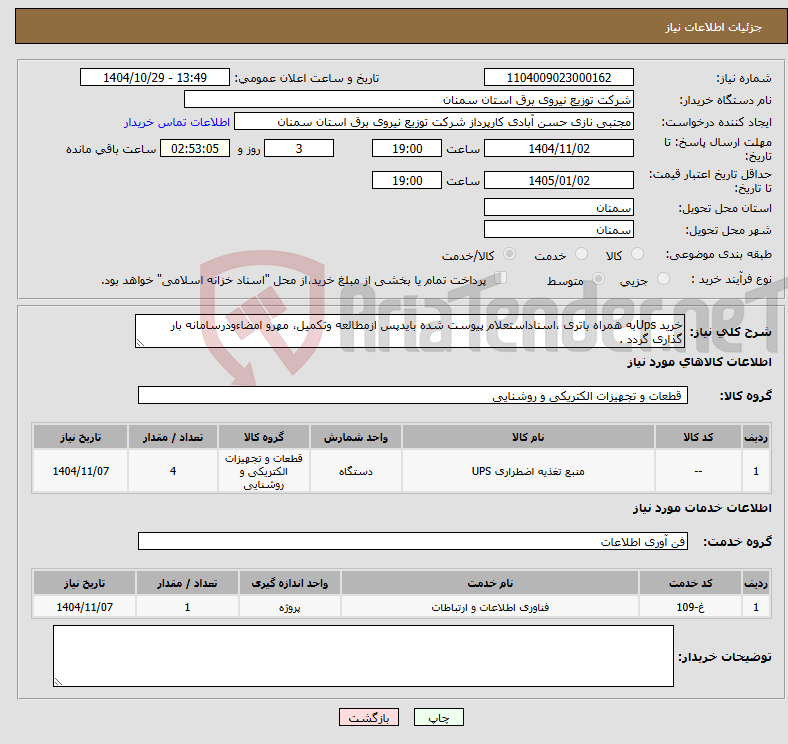The image size is (788, 744).
Task: Click the response deadline date 1404/11/02
Action: (x=558, y=148)
